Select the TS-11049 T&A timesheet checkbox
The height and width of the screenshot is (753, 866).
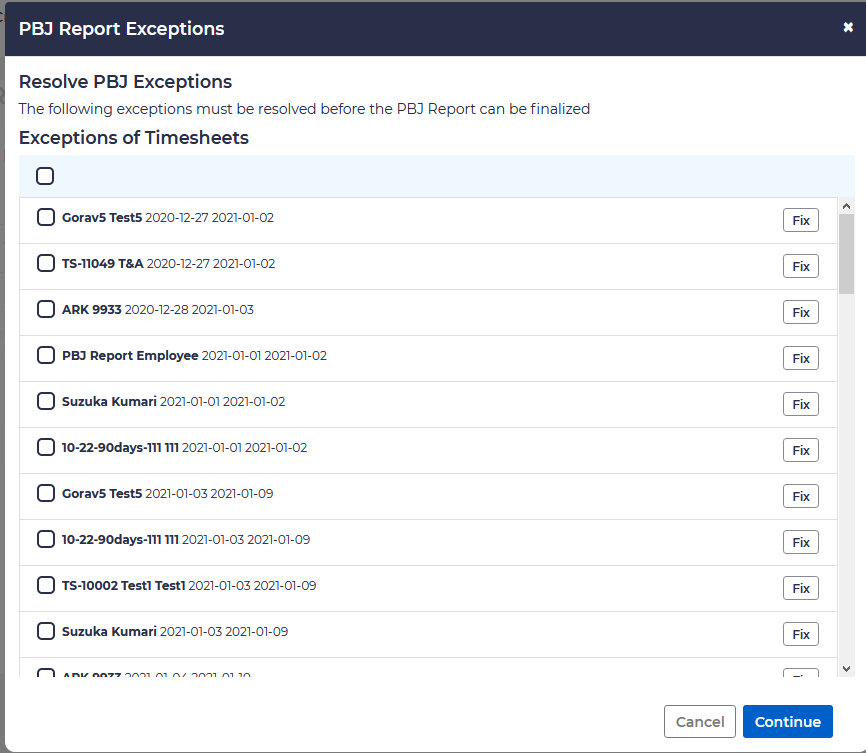pos(46,263)
